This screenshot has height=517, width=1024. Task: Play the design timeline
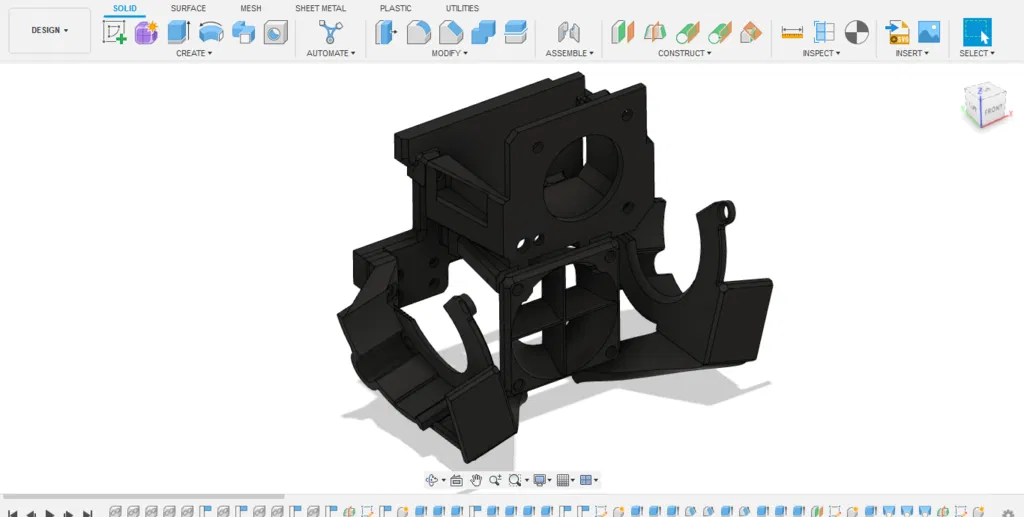coord(49,514)
